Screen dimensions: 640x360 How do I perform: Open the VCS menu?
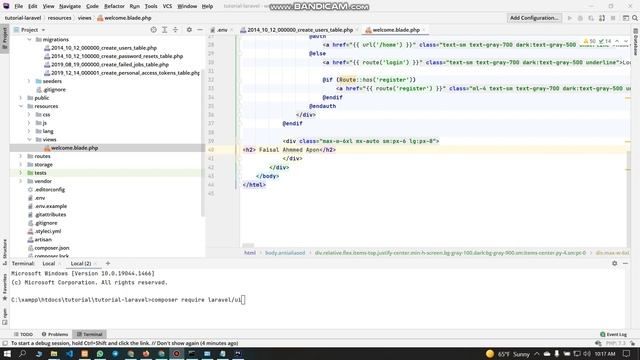click(167, 6)
